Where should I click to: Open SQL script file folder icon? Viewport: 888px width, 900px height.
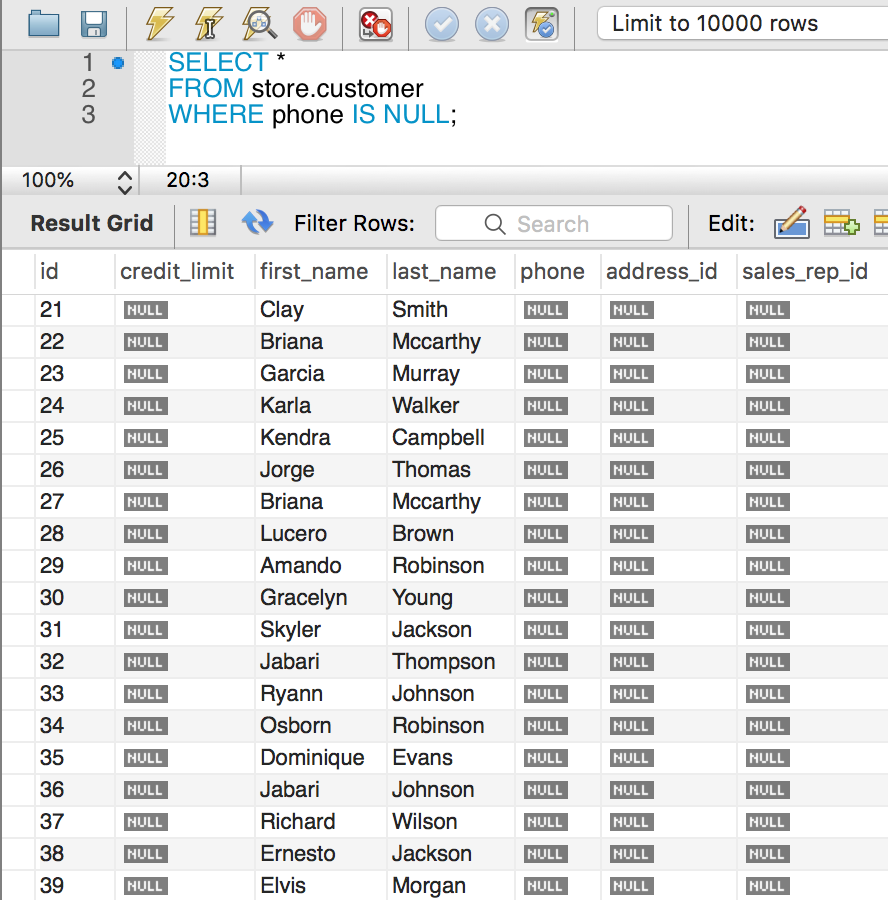(44, 25)
